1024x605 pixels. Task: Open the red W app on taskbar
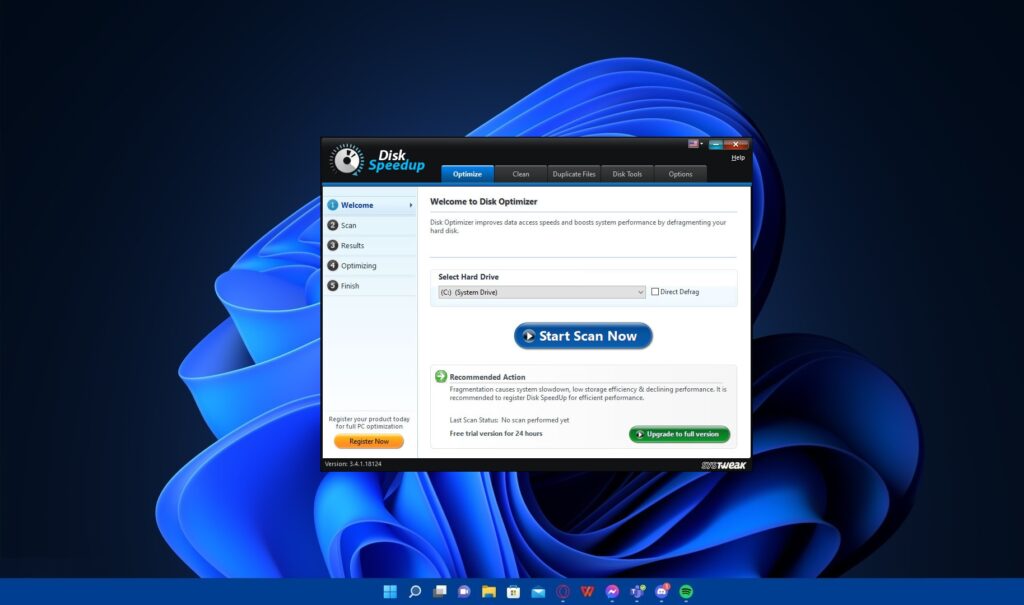587,592
